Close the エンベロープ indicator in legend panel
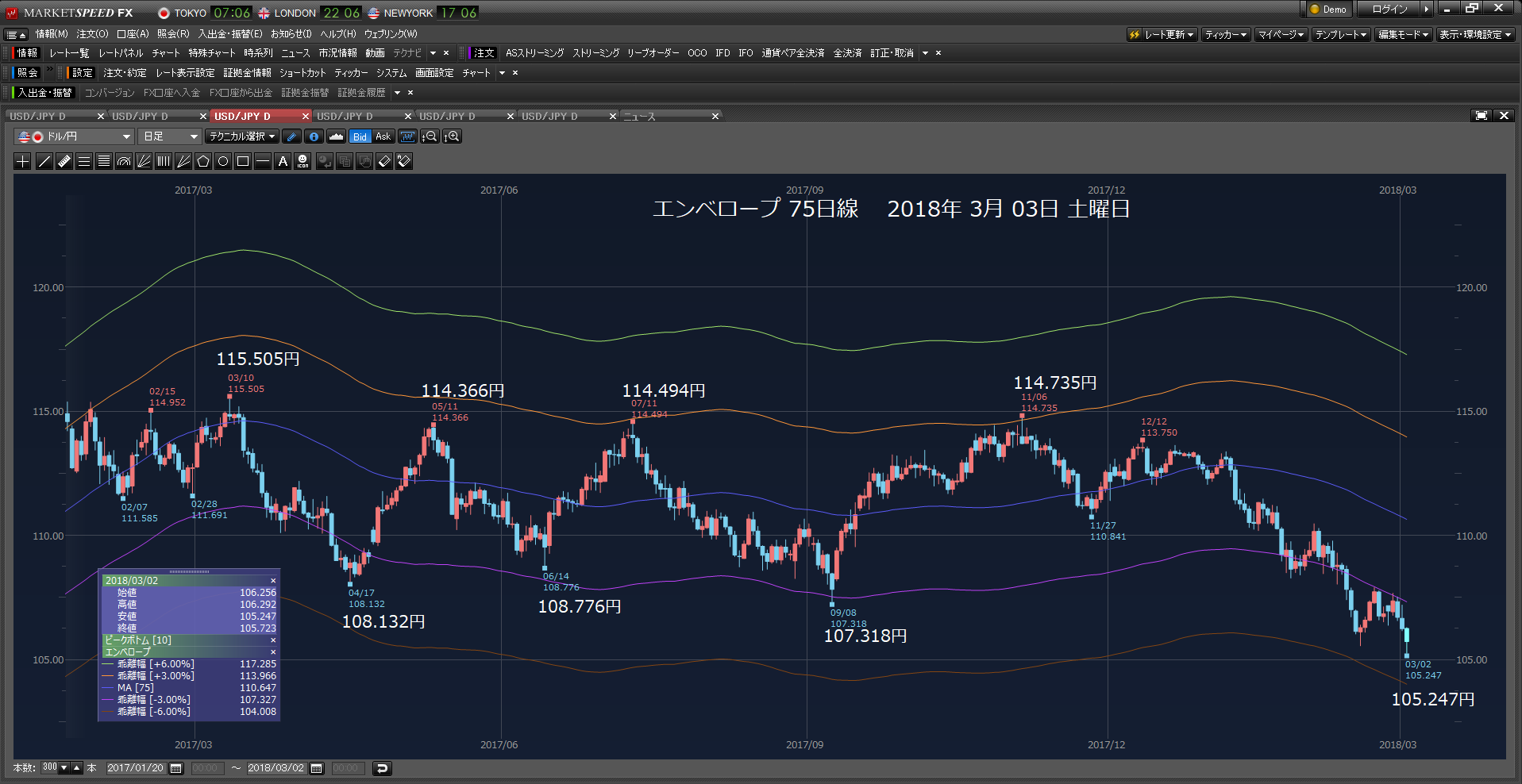 click(x=273, y=652)
